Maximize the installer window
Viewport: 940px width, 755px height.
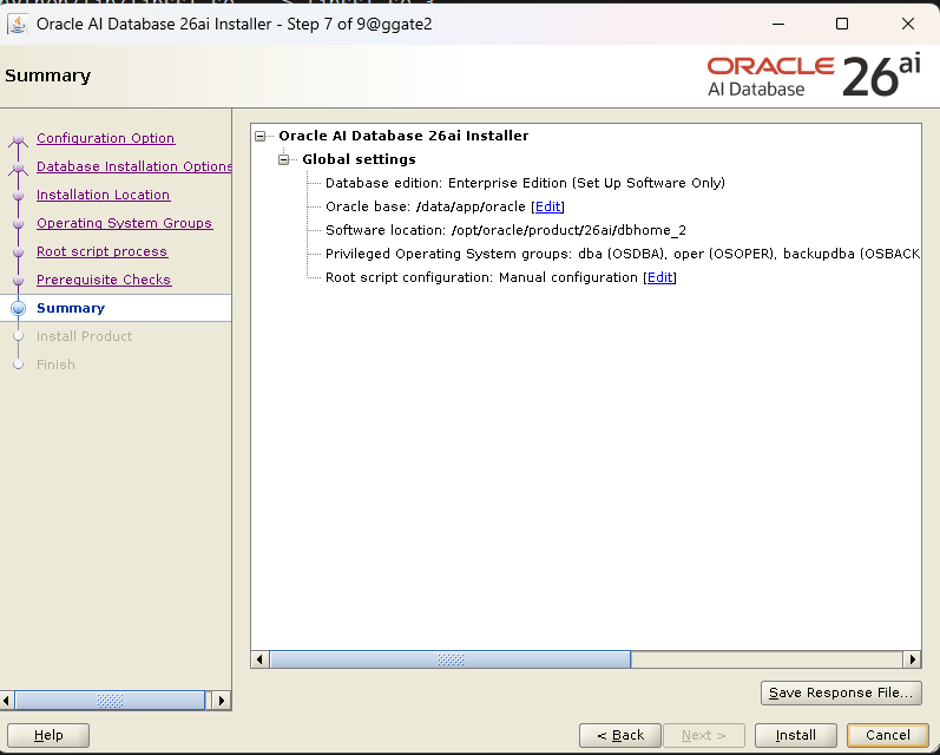[x=842, y=24]
